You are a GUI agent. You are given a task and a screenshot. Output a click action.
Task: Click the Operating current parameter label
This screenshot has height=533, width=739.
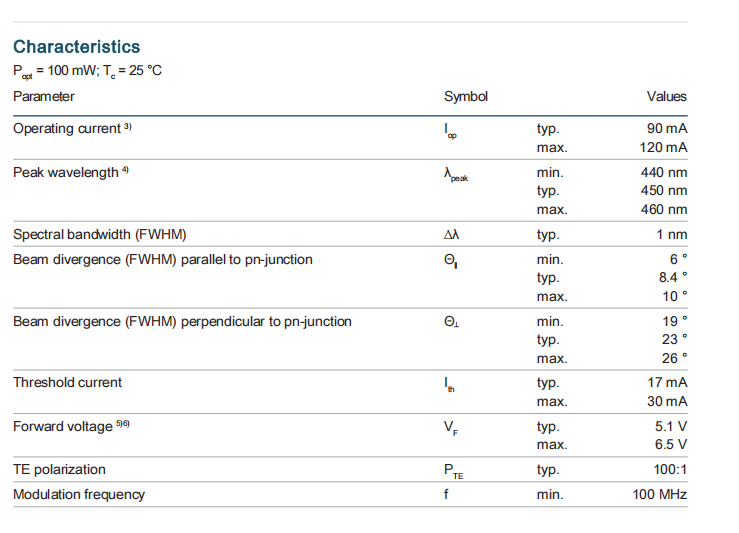[x=66, y=129]
